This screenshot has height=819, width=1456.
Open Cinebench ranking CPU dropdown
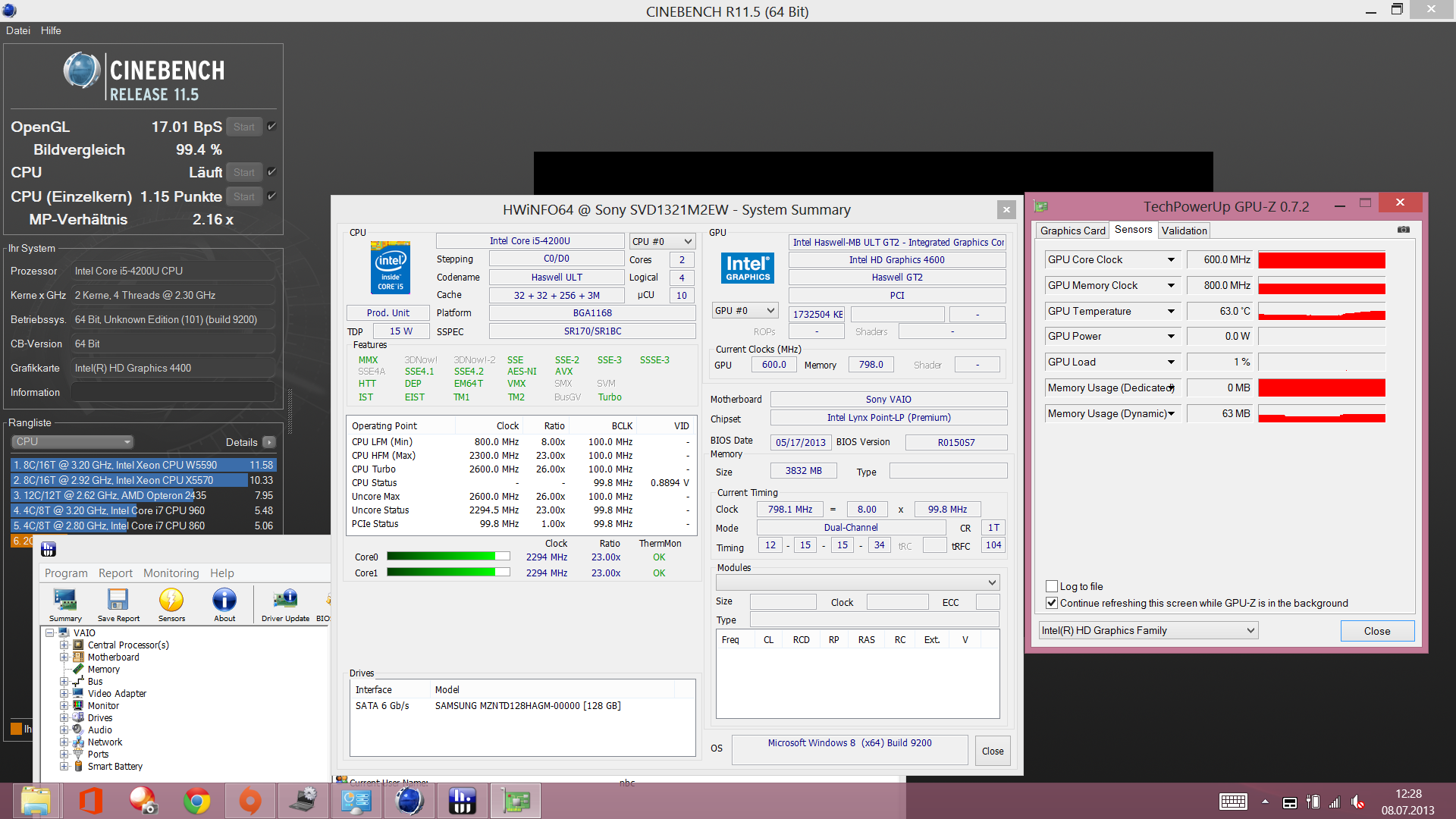73,441
